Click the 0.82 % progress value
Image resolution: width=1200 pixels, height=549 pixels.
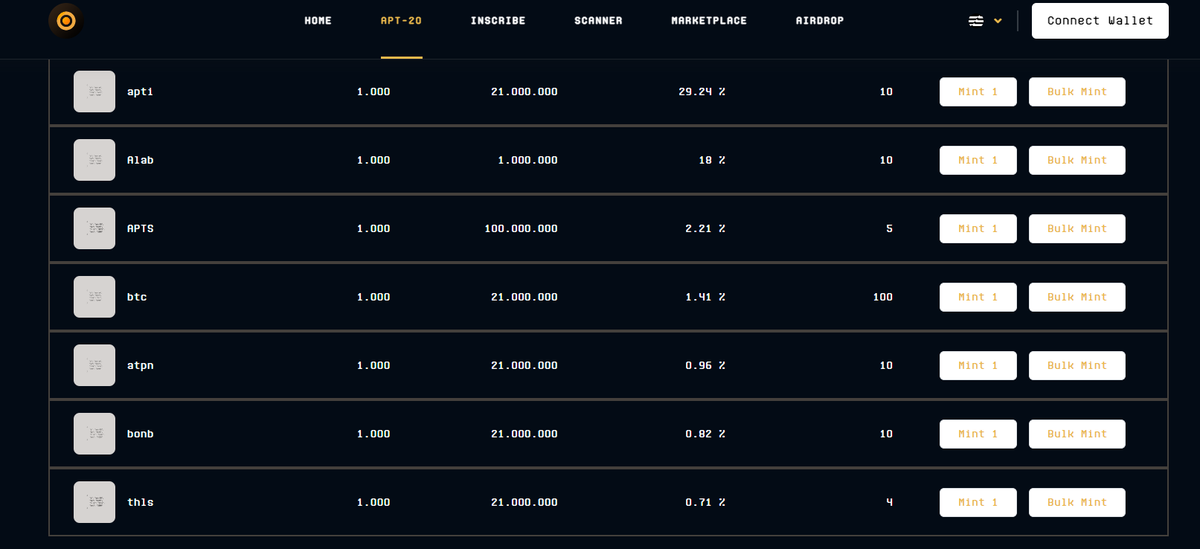pyautogui.click(x=705, y=434)
